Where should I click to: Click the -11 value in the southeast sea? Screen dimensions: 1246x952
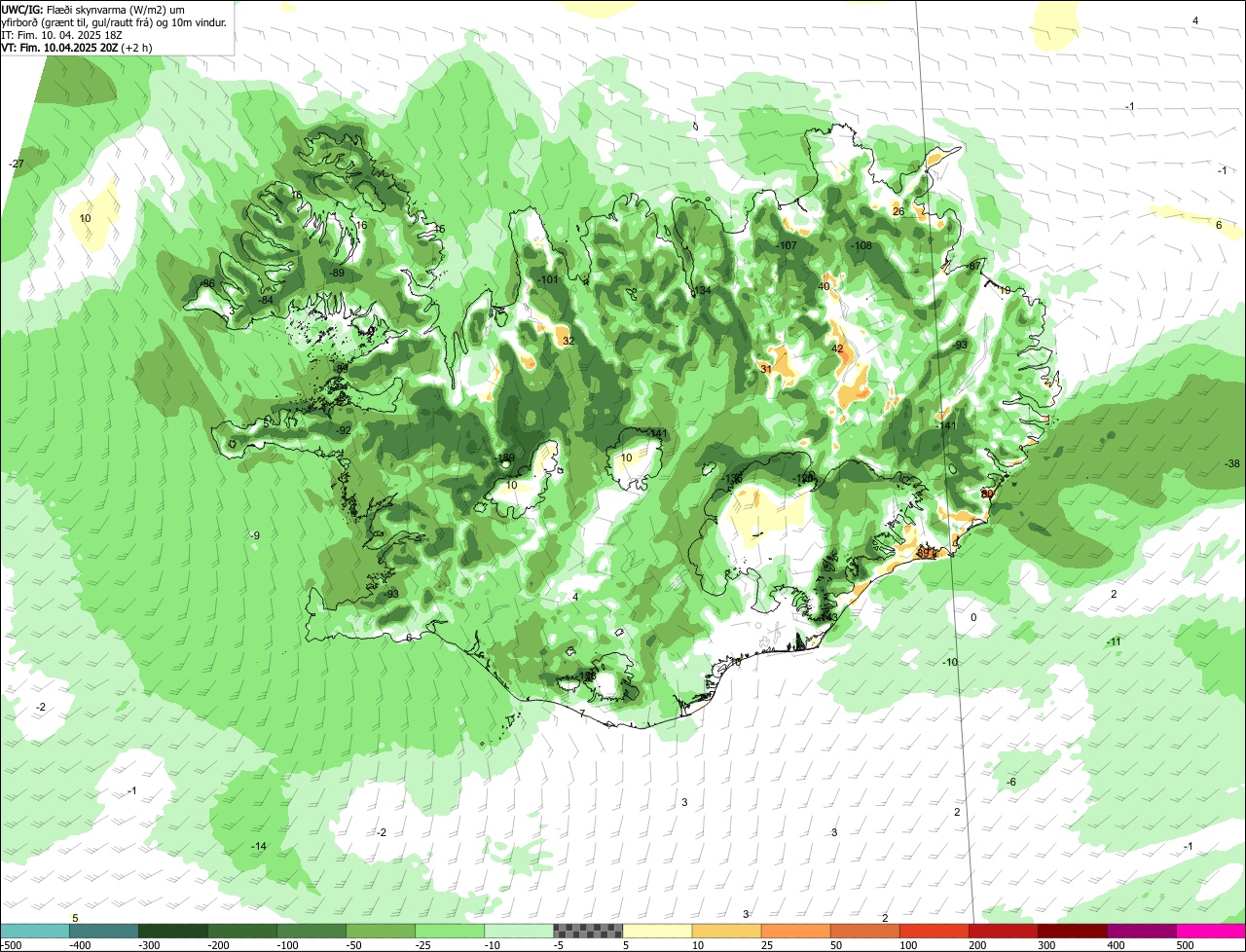click(x=1115, y=641)
